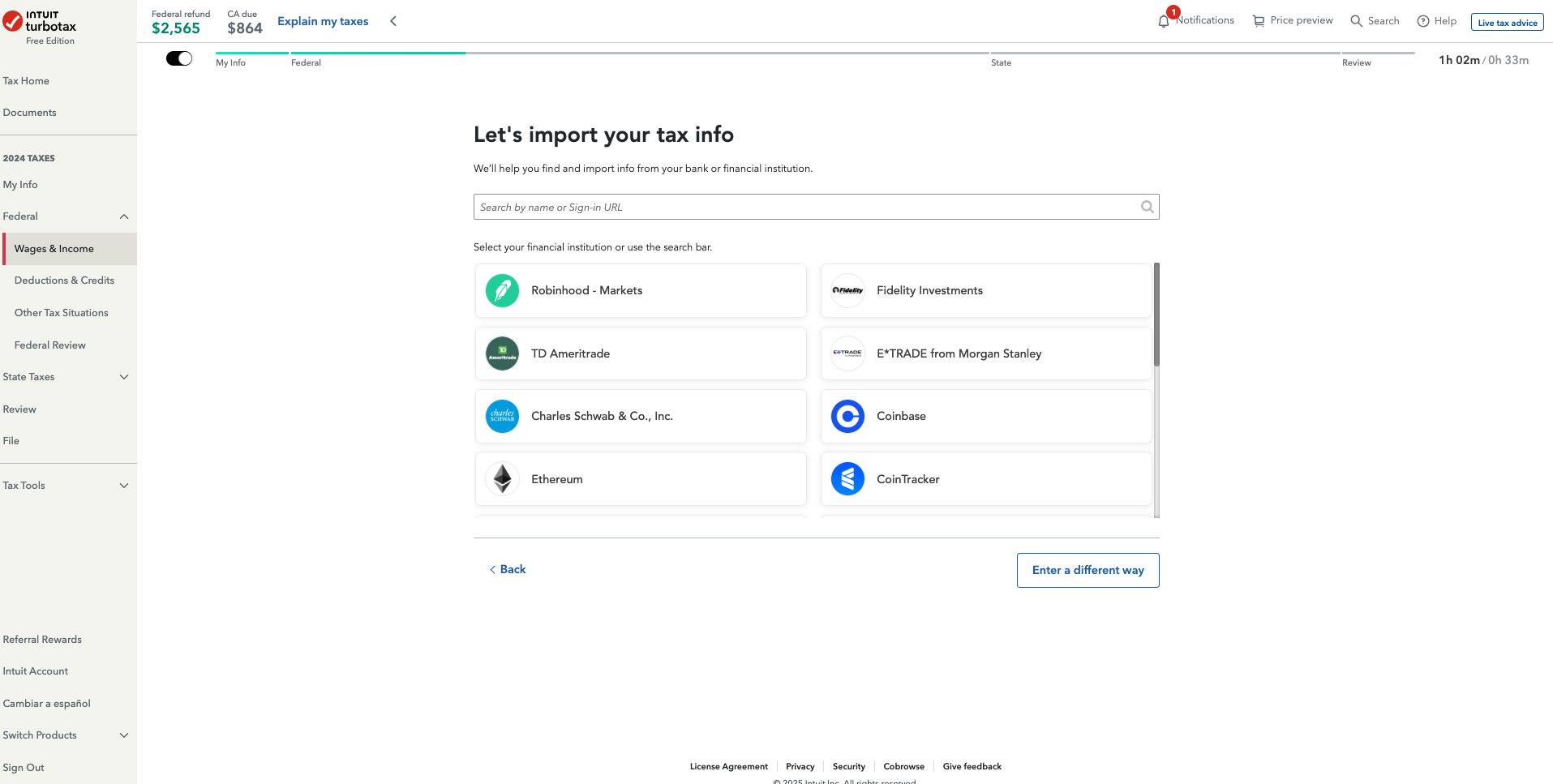Expand the State Taxes sidebar section
Viewport: 1553px width, 784px height.
point(124,377)
